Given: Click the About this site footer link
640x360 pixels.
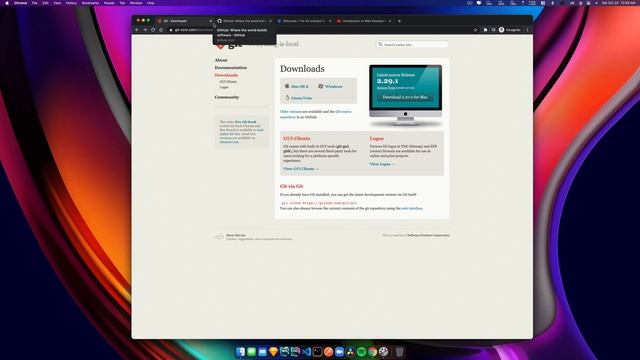Looking at the screenshot, I should 236,235.
